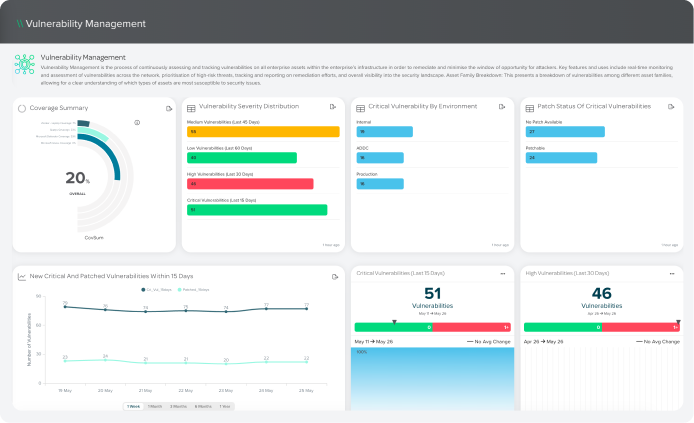
Task: Click Critical Vulnerability By Environment table icon
Action: point(360,108)
